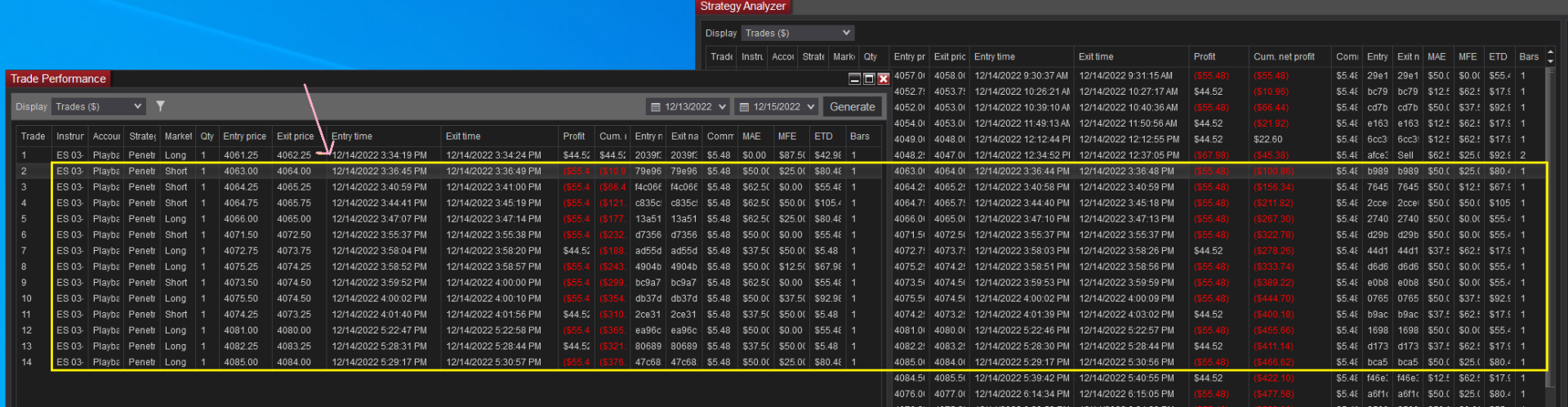The width and height of the screenshot is (1568, 407).
Task: Click exit time 12/14/2022 3:36:49 PM
Action: tap(493, 172)
